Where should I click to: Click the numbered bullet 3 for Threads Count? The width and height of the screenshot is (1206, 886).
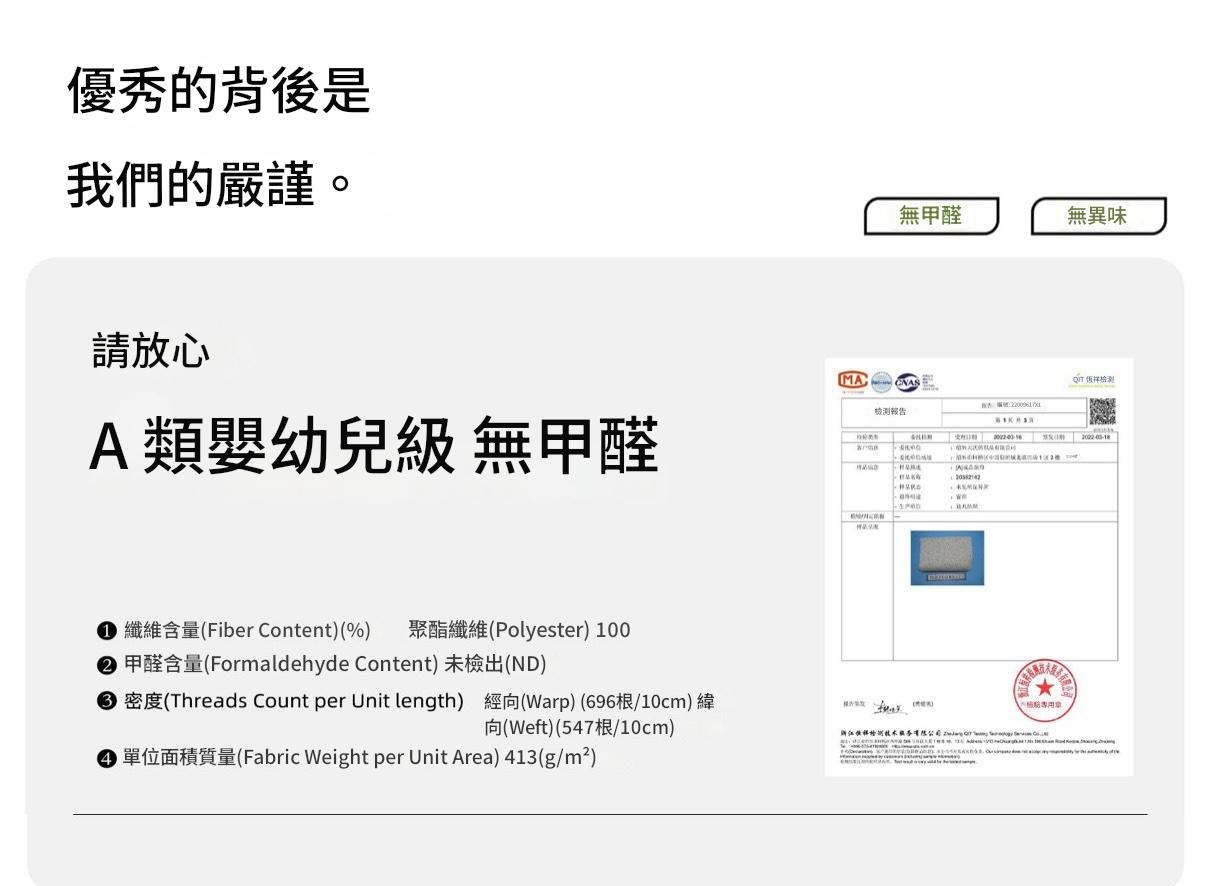[106, 701]
